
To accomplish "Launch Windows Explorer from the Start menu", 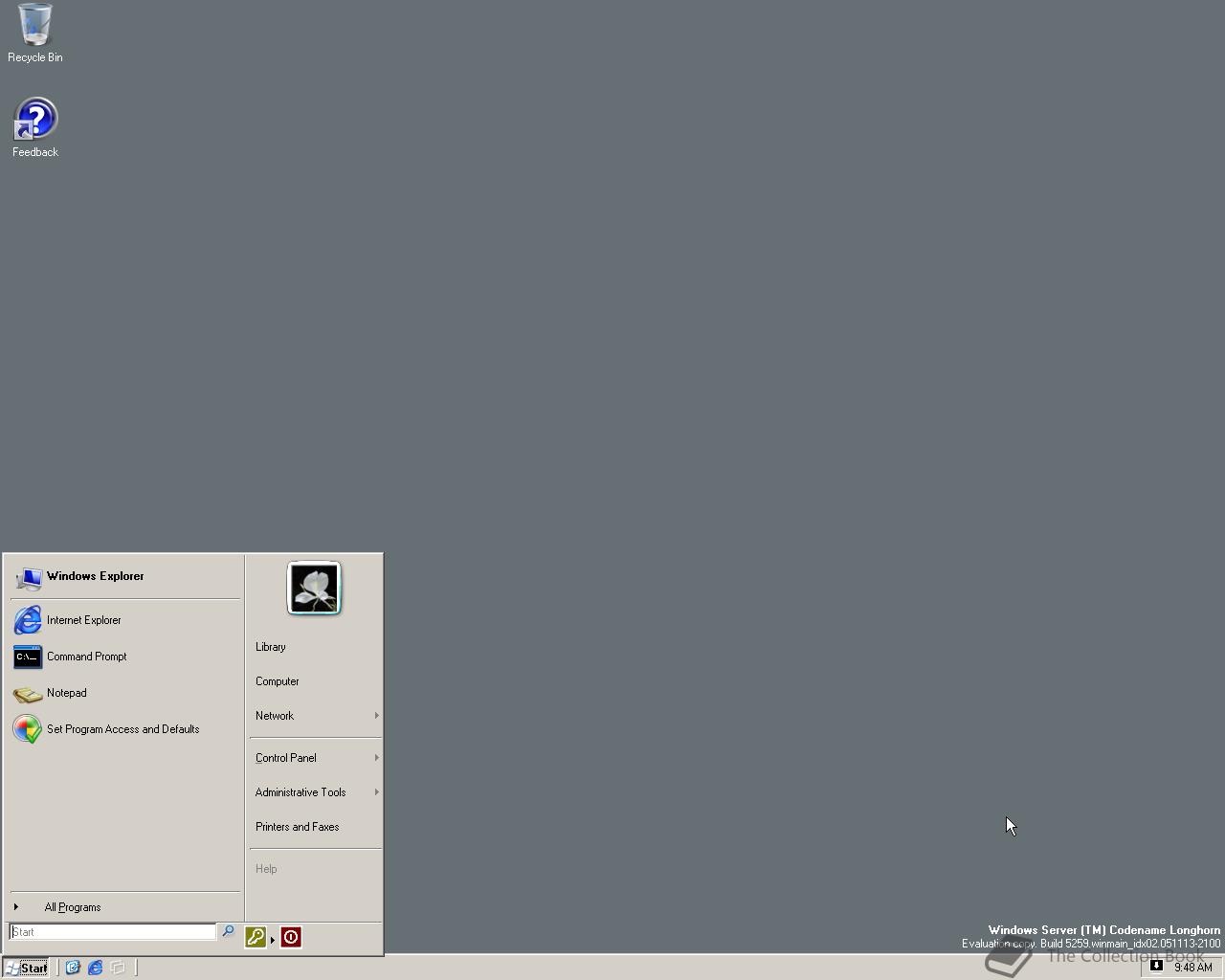I will [x=124, y=576].
